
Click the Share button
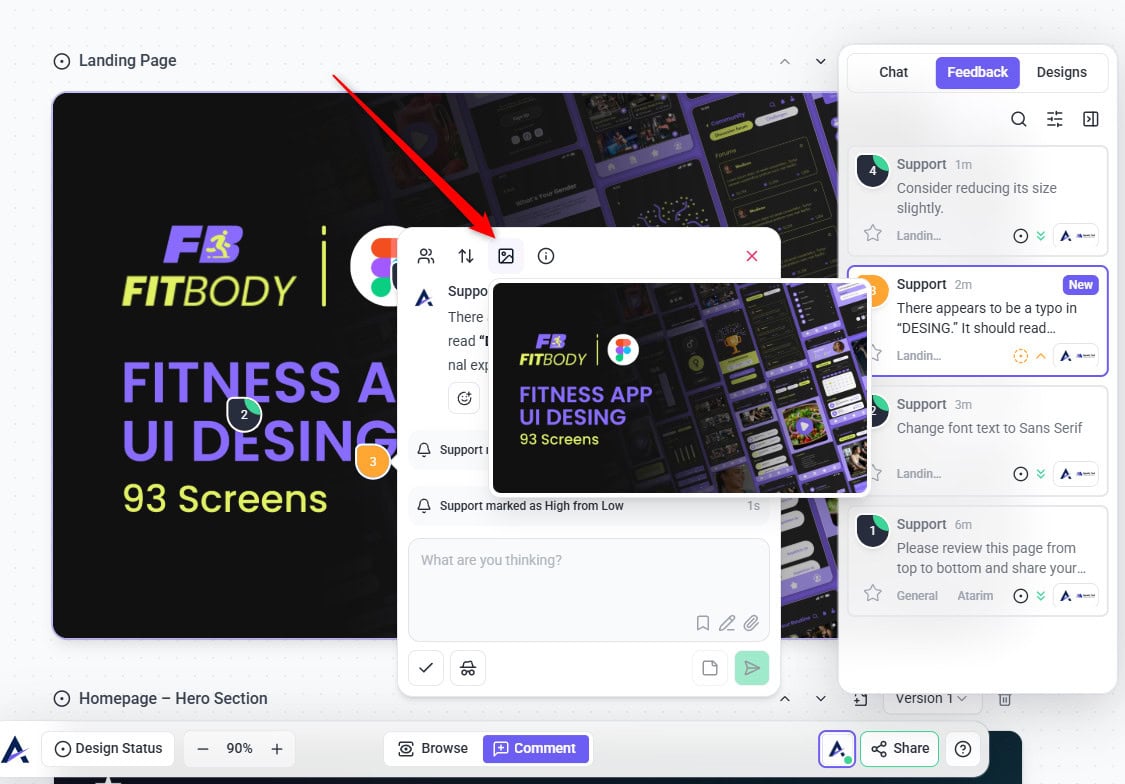tap(899, 748)
